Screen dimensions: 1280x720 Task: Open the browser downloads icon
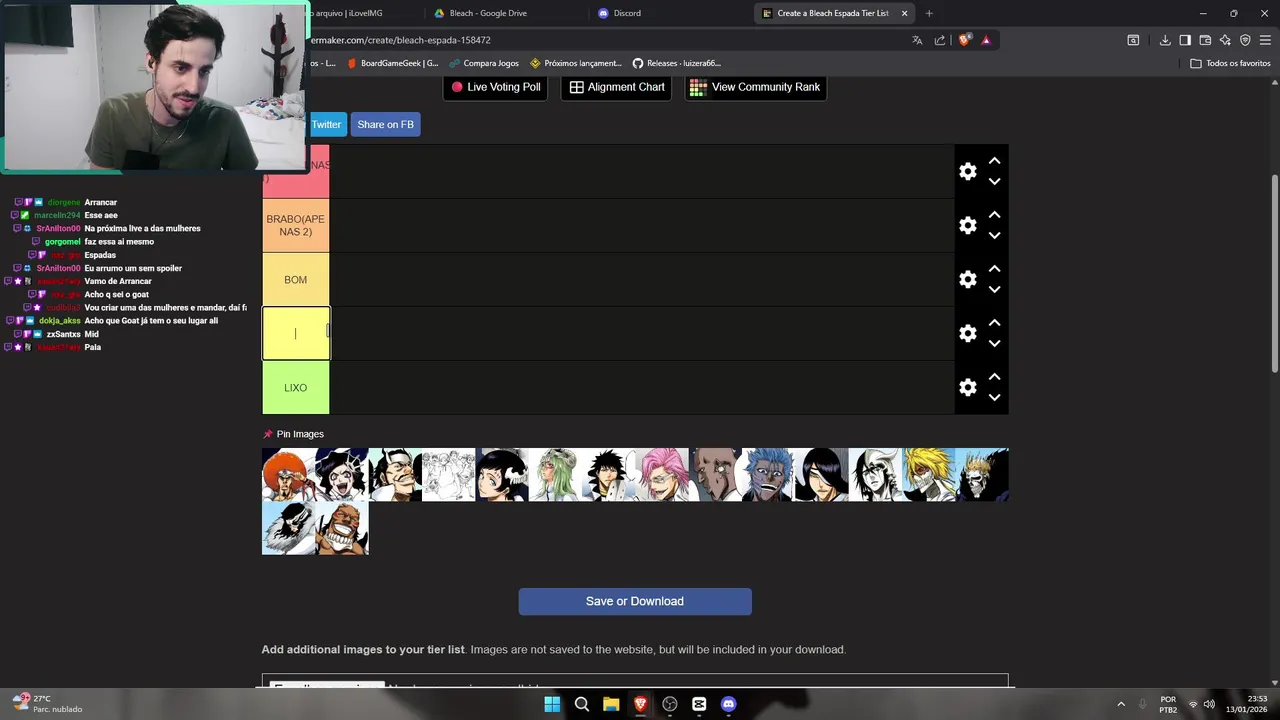tap(1165, 40)
